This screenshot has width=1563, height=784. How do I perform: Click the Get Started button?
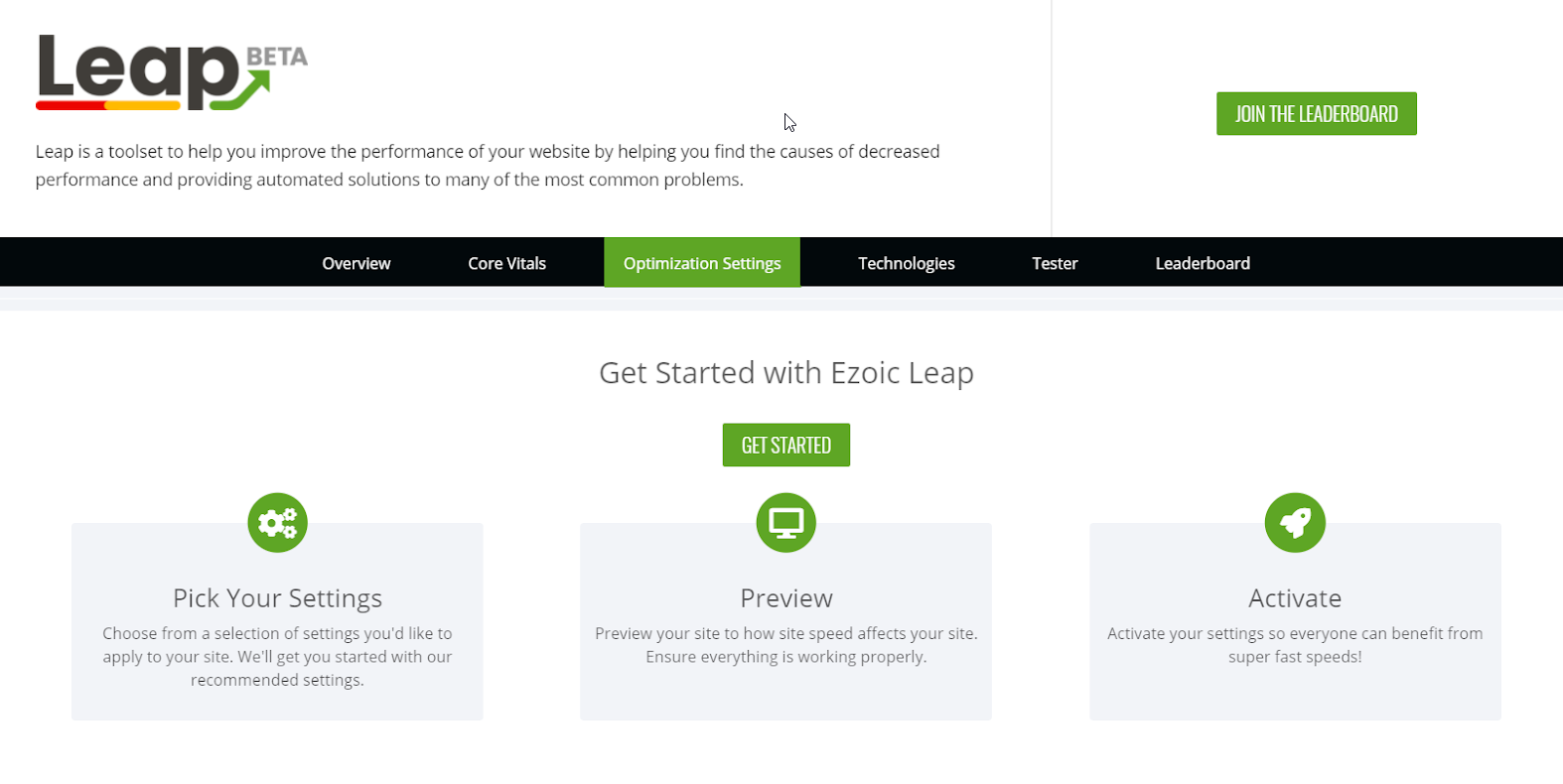point(785,445)
